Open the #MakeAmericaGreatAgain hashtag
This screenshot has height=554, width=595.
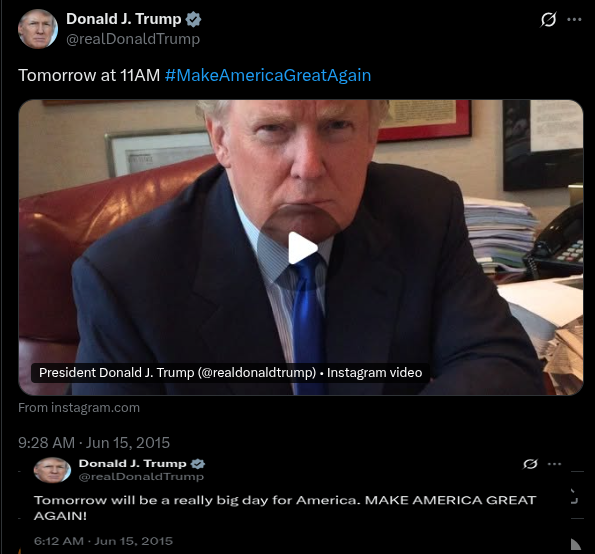click(268, 75)
